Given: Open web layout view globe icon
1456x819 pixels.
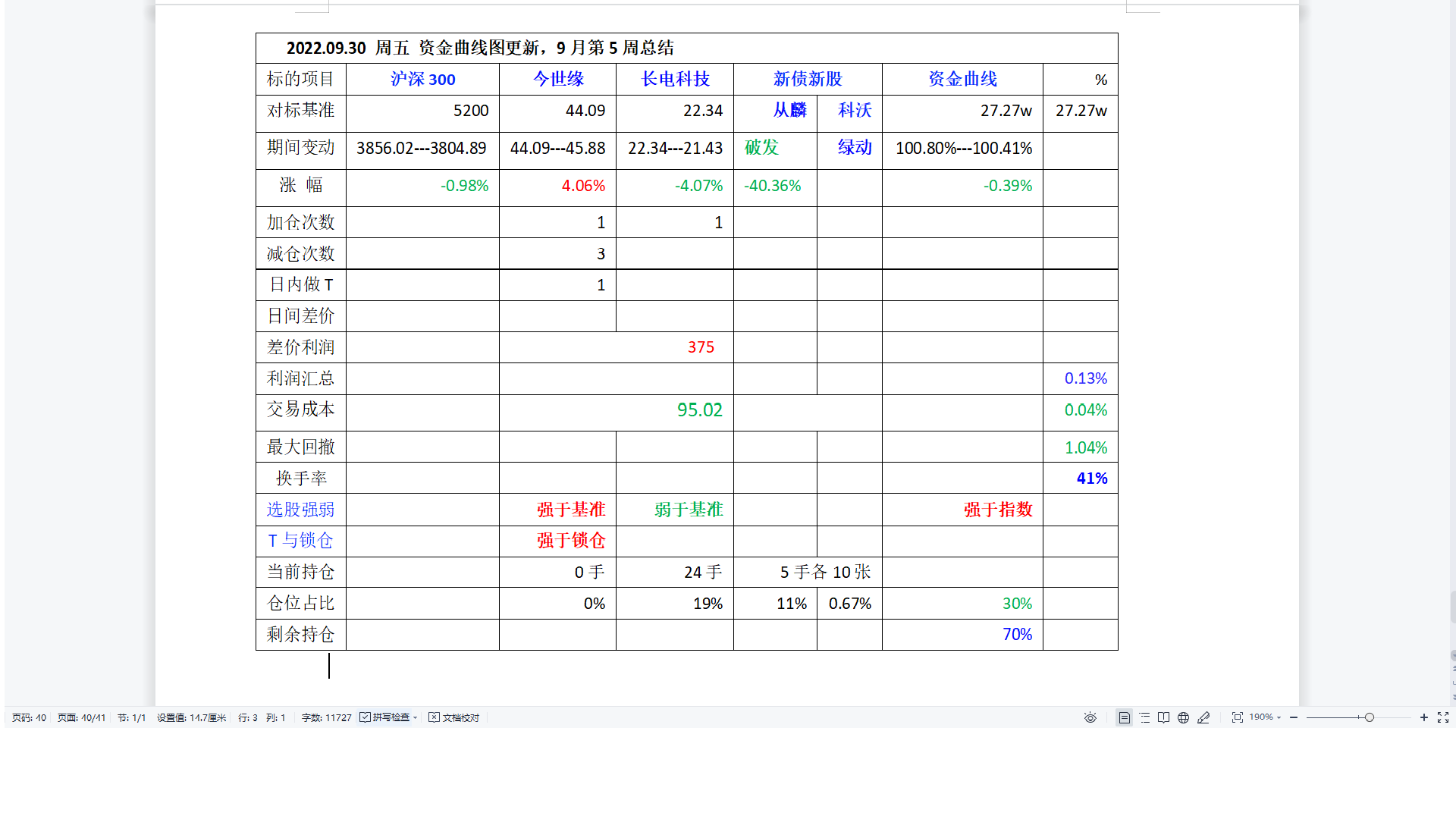Looking at the screenshot, I should point(1183,717).
